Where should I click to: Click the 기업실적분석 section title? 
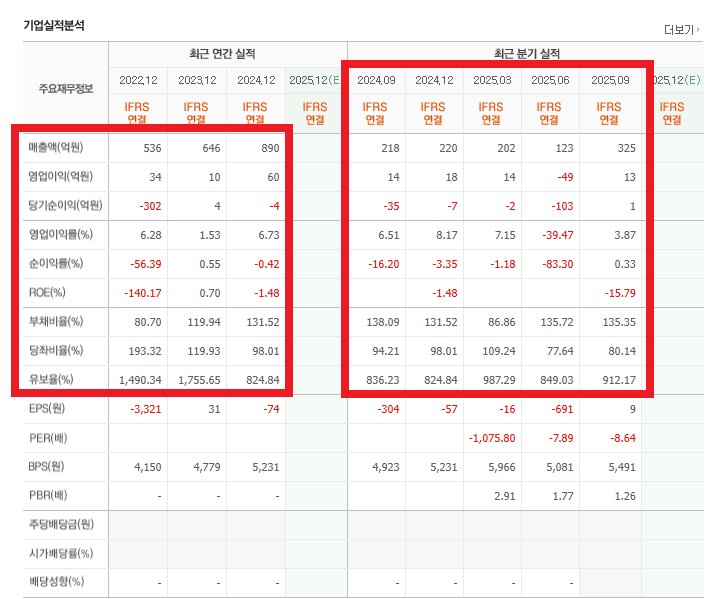54,25
